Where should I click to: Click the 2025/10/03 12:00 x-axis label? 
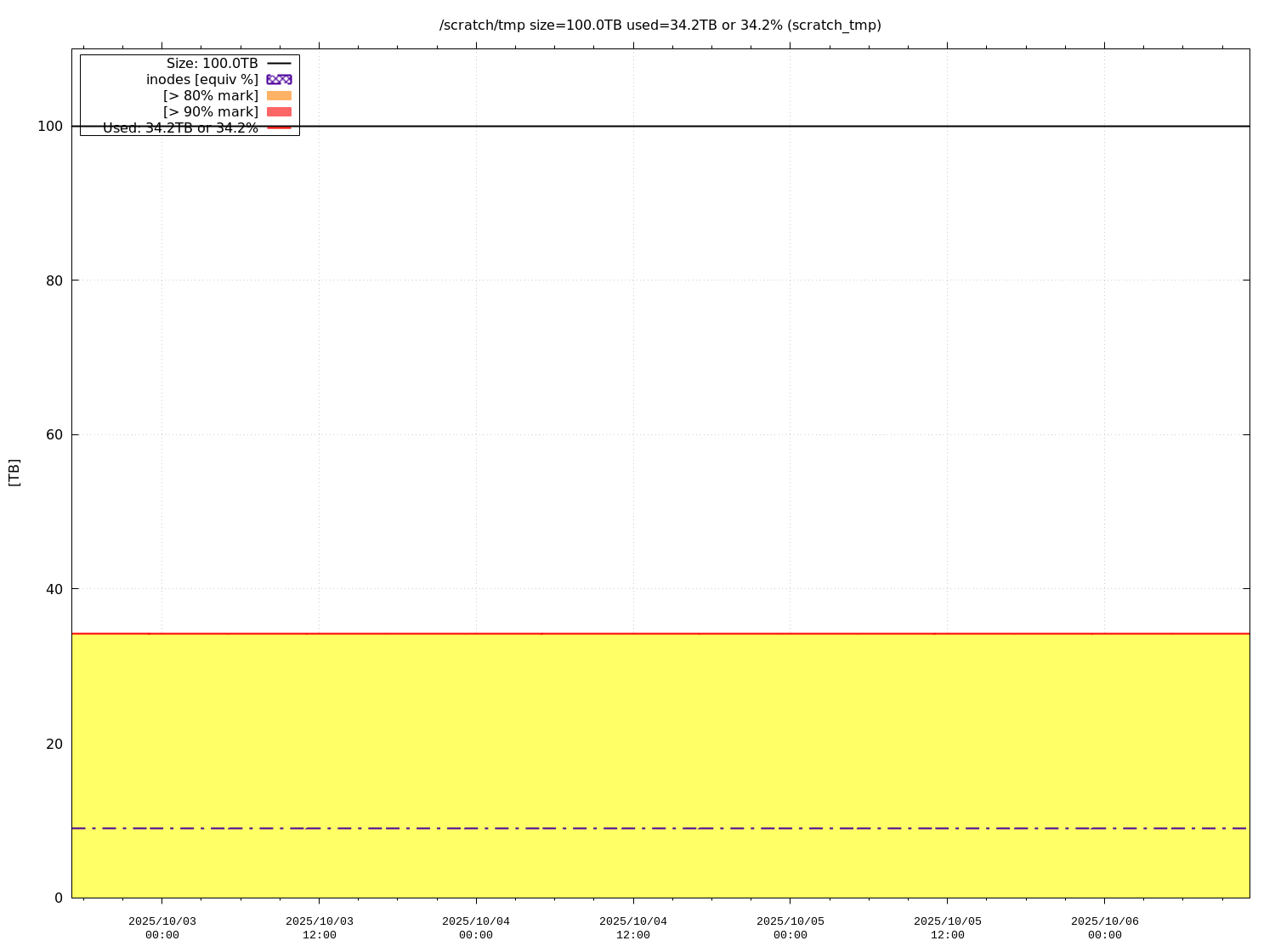[319, 927]
